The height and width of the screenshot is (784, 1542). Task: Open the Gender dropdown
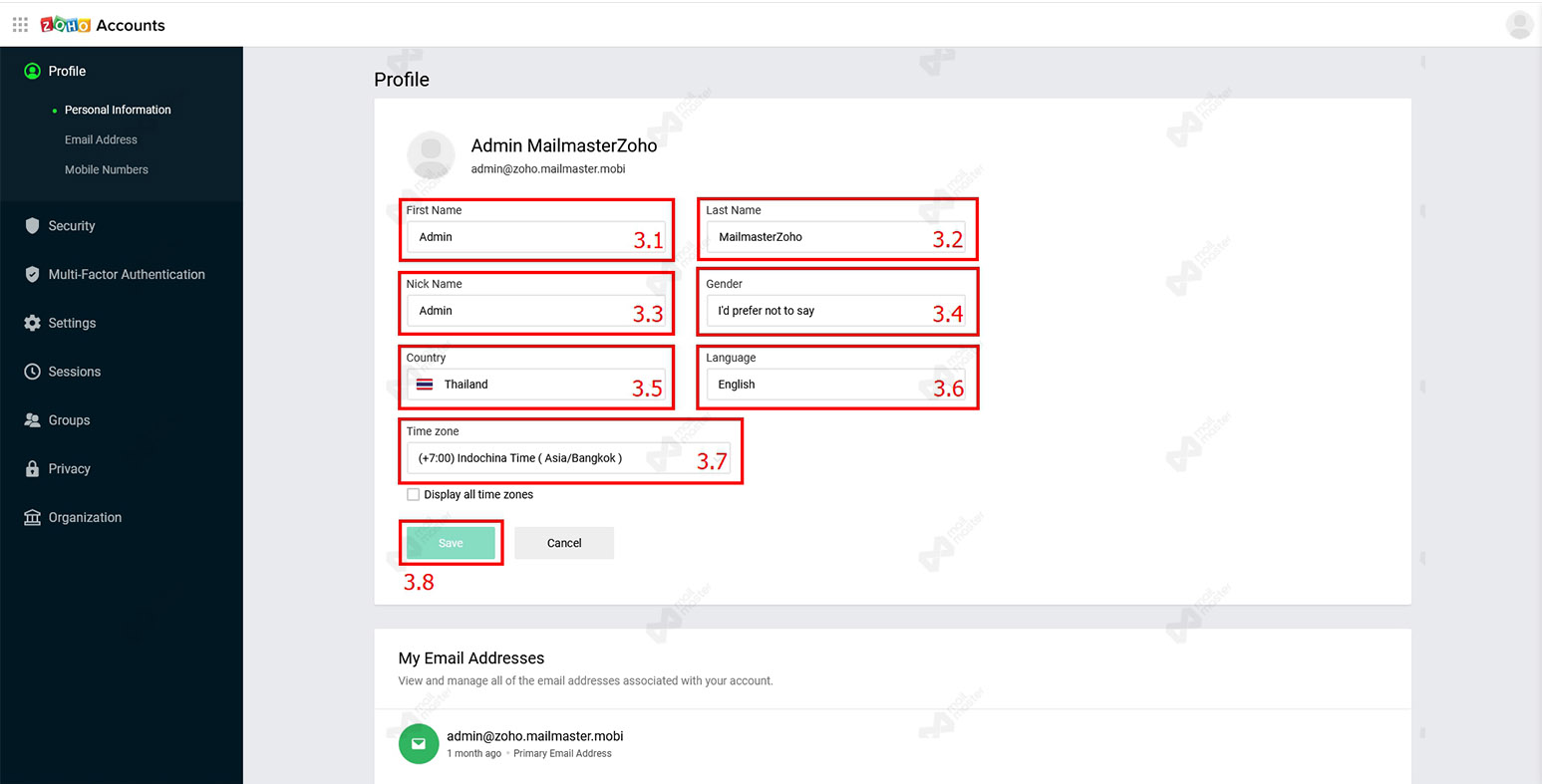835,311
